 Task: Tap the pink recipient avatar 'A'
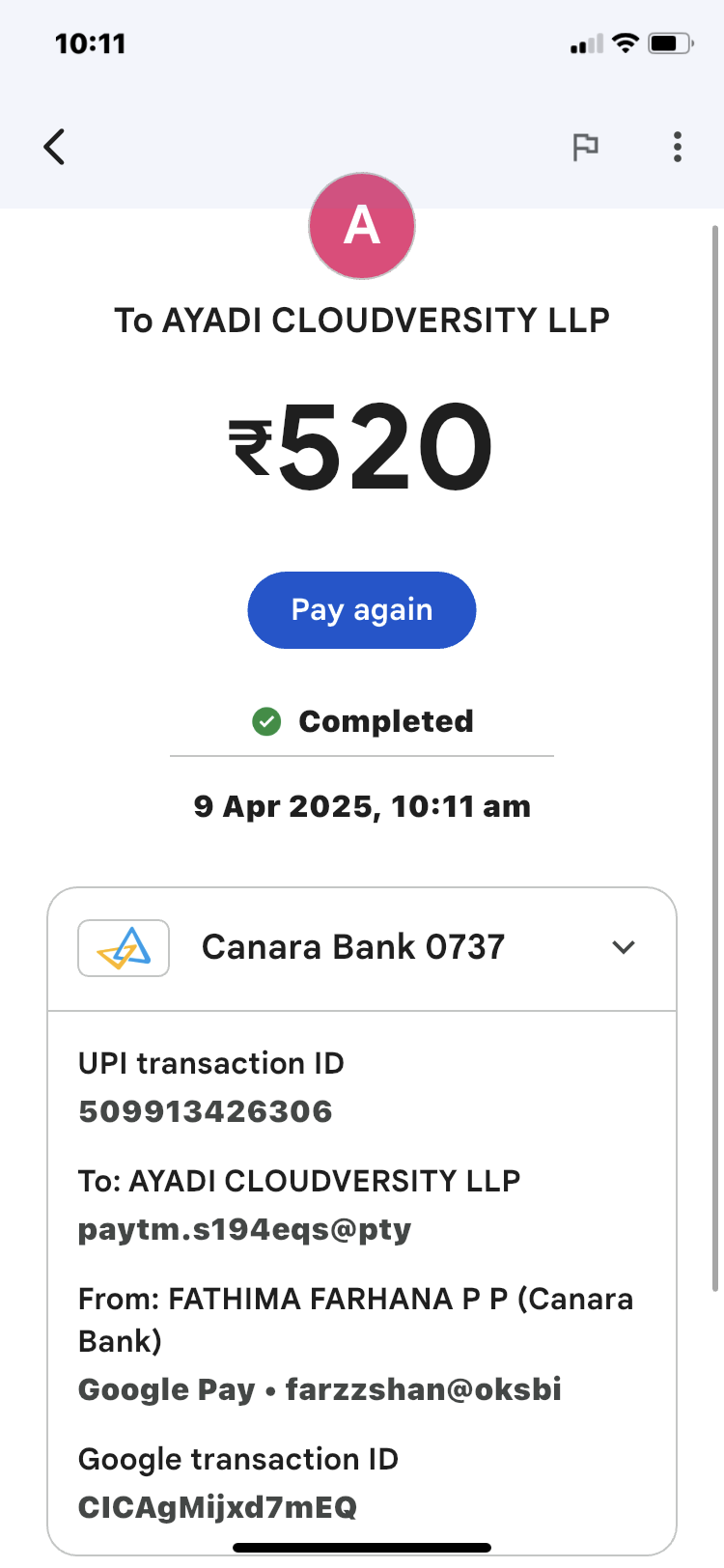point(362,226)
